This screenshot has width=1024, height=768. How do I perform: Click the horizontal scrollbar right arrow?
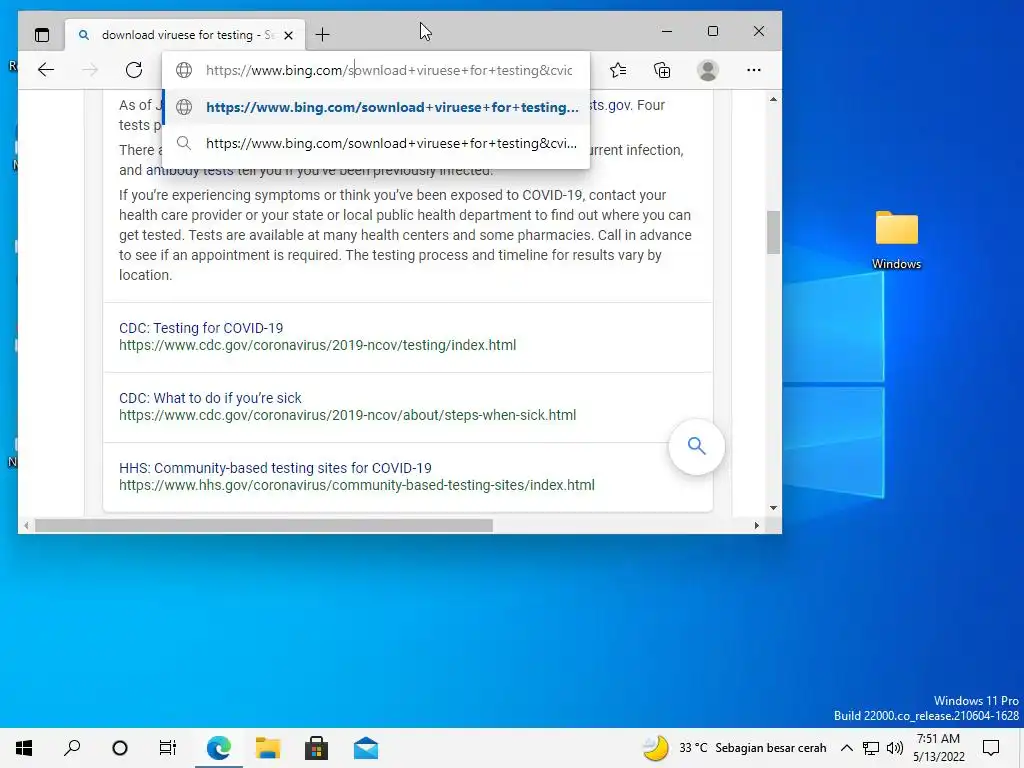click(x=757, y=525)
